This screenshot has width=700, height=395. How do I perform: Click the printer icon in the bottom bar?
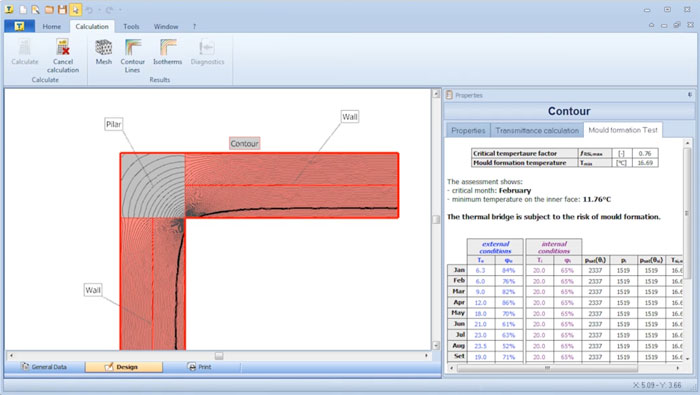click(x=192, y=367)
